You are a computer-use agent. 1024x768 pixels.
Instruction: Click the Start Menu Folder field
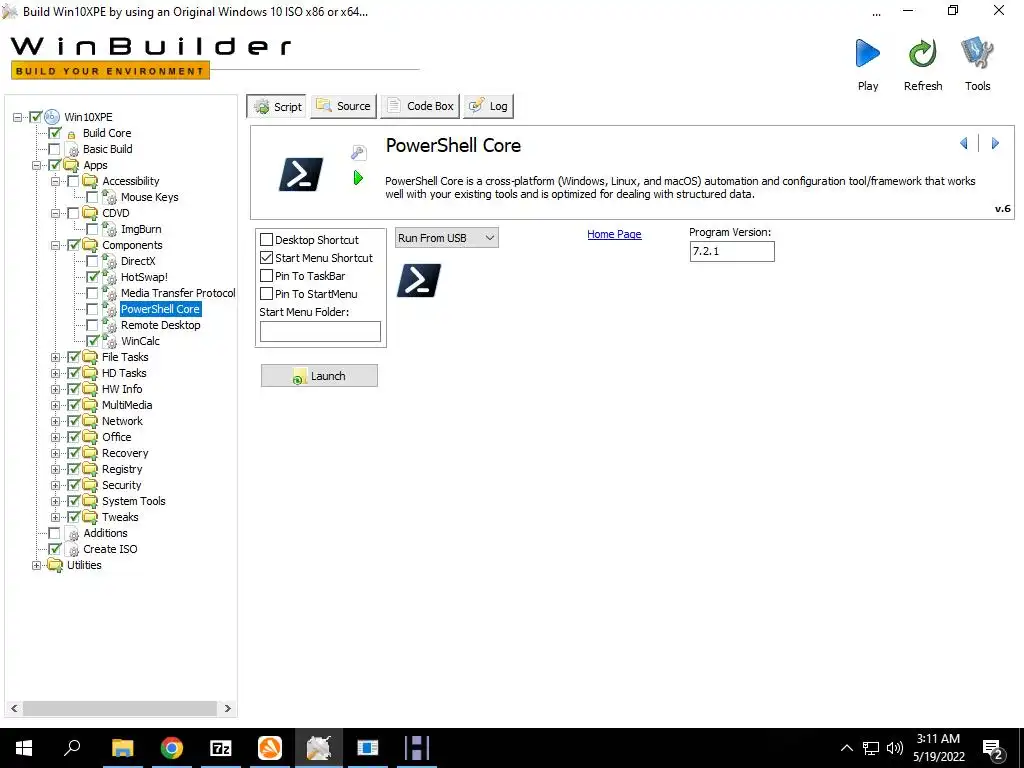pyautogui.click(x=320, y=331)
